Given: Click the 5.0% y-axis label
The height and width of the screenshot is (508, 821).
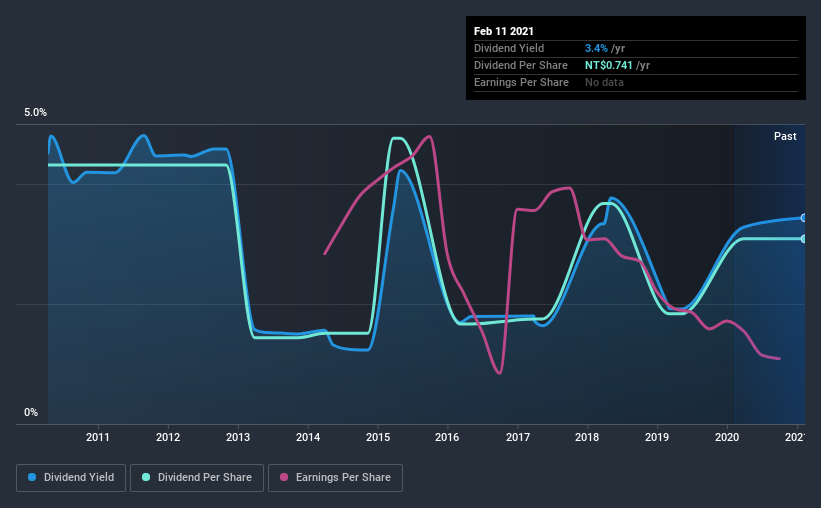Looking at the screenshot, I should coord(35,113).
